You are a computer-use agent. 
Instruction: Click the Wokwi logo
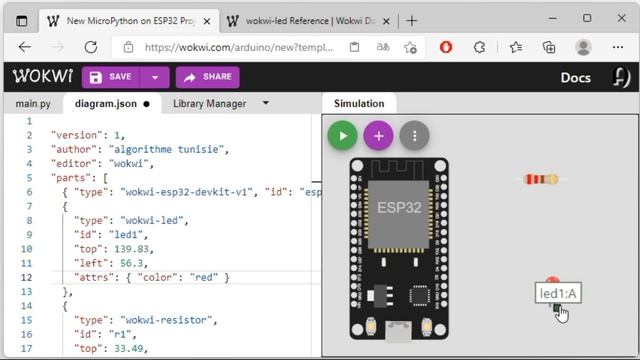tap(43, 76)
